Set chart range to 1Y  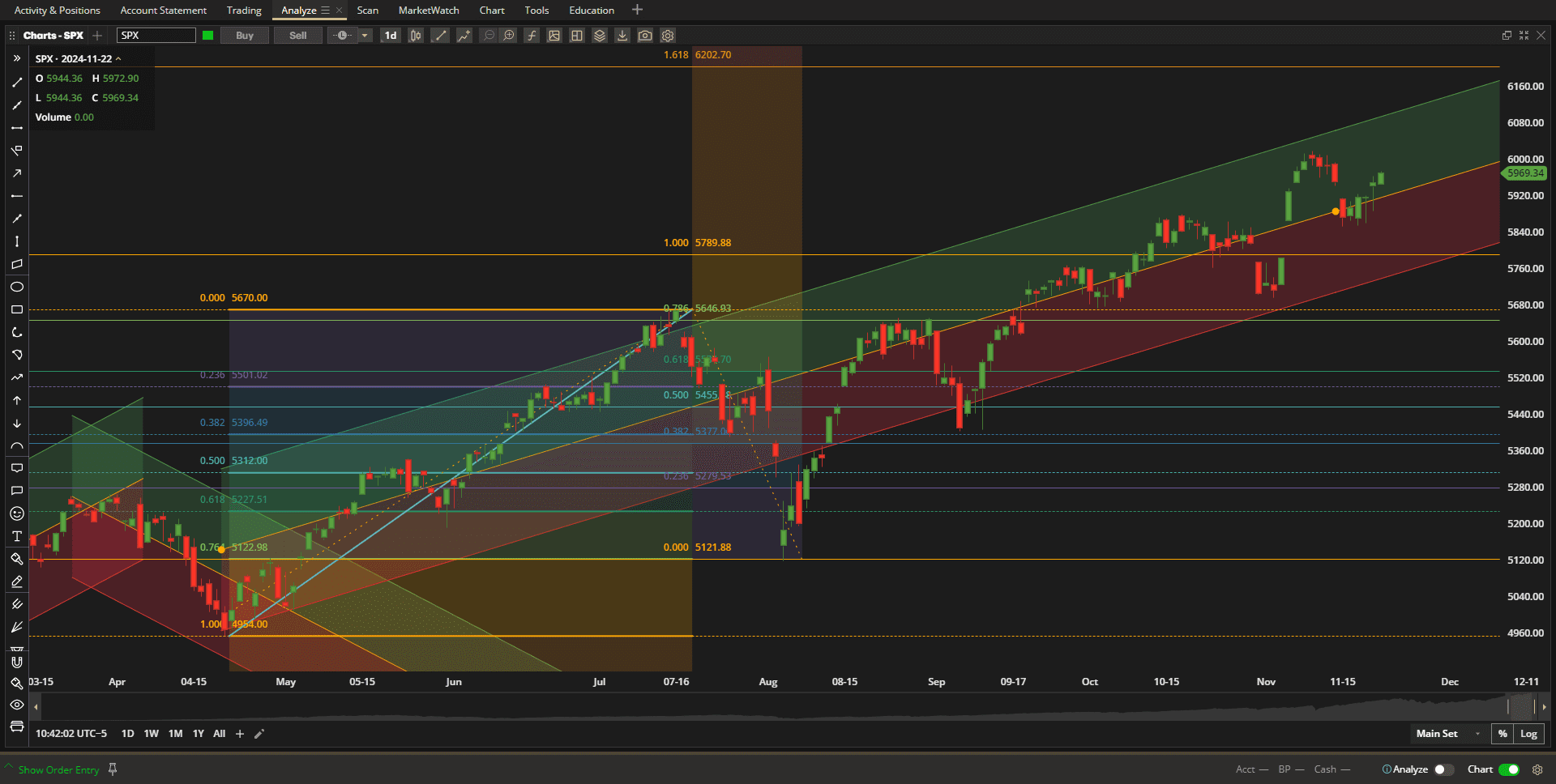(199, 734)
